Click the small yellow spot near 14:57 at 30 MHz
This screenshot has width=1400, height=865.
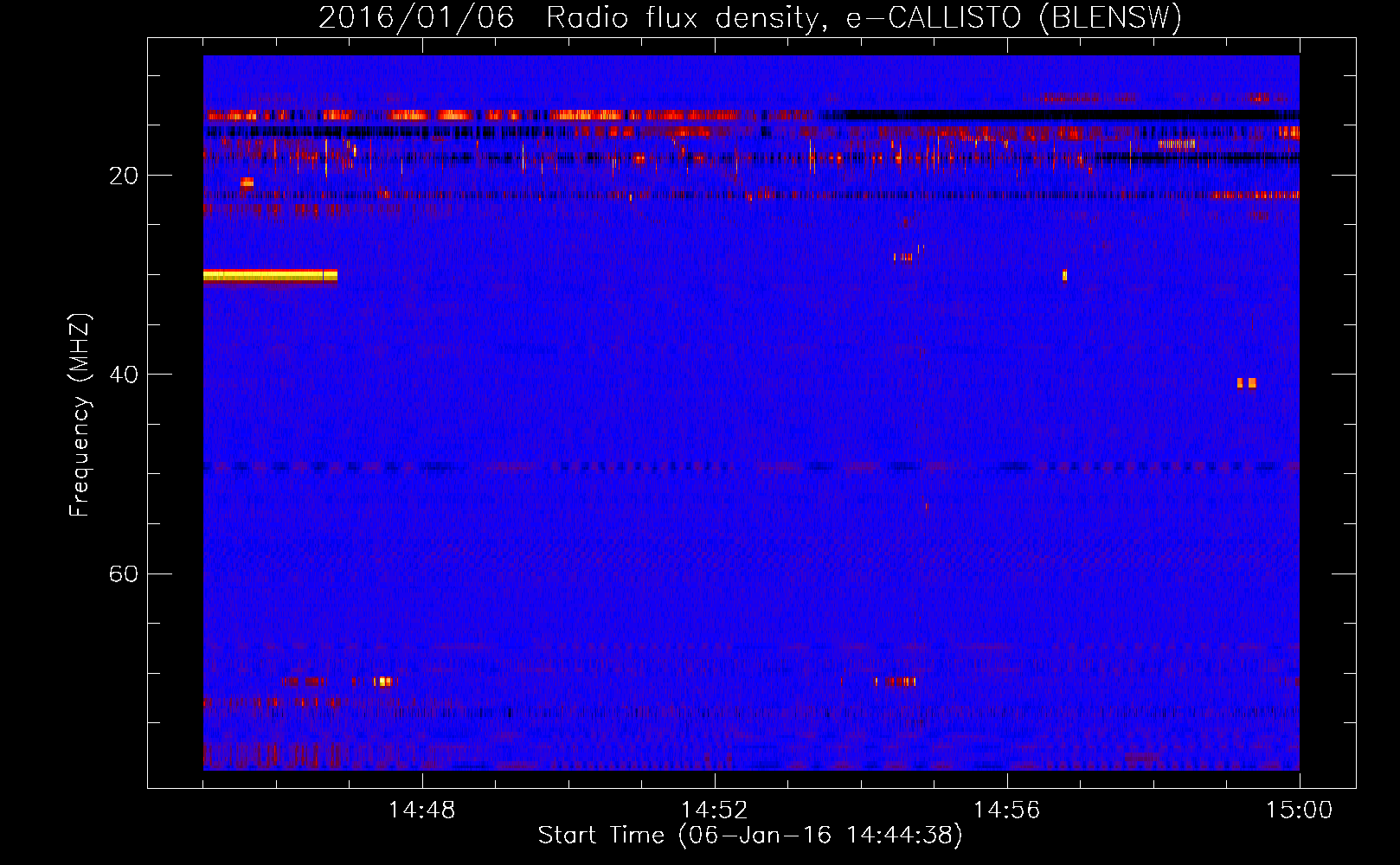coord(1064,276)
